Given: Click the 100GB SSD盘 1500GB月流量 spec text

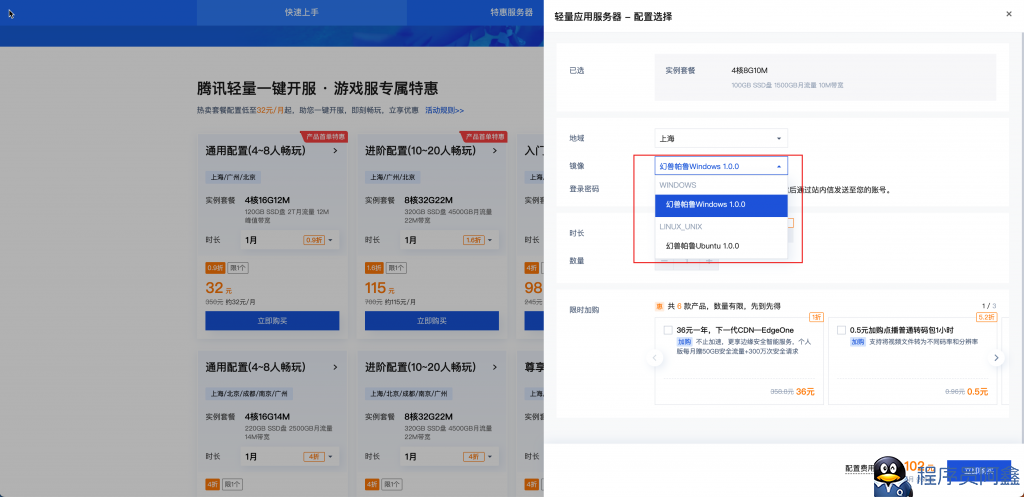Looking at the screenshot, I should [x=787, y=85].
